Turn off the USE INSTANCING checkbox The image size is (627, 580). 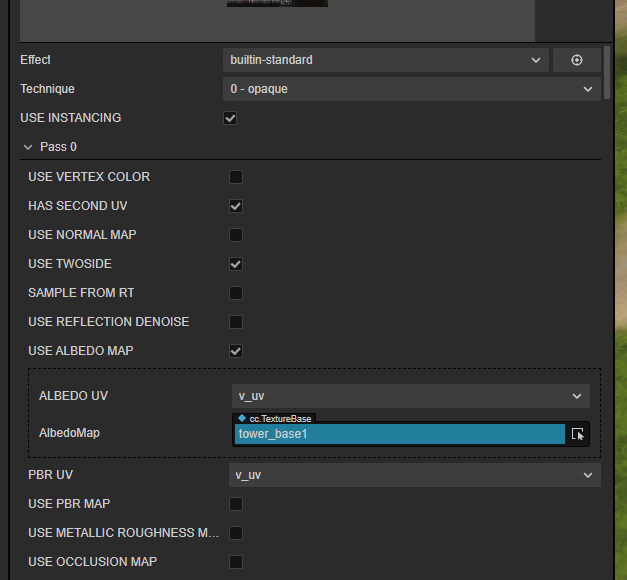point(230,118)
